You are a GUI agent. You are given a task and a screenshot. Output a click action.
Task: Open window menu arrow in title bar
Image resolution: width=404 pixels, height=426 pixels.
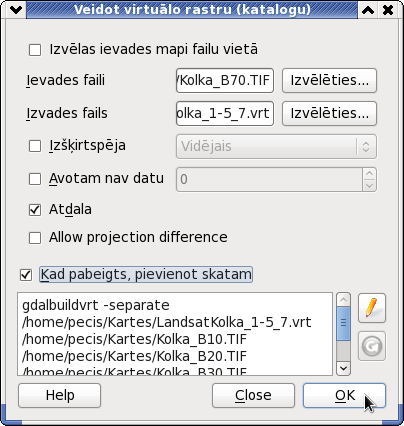coord(16,10)
